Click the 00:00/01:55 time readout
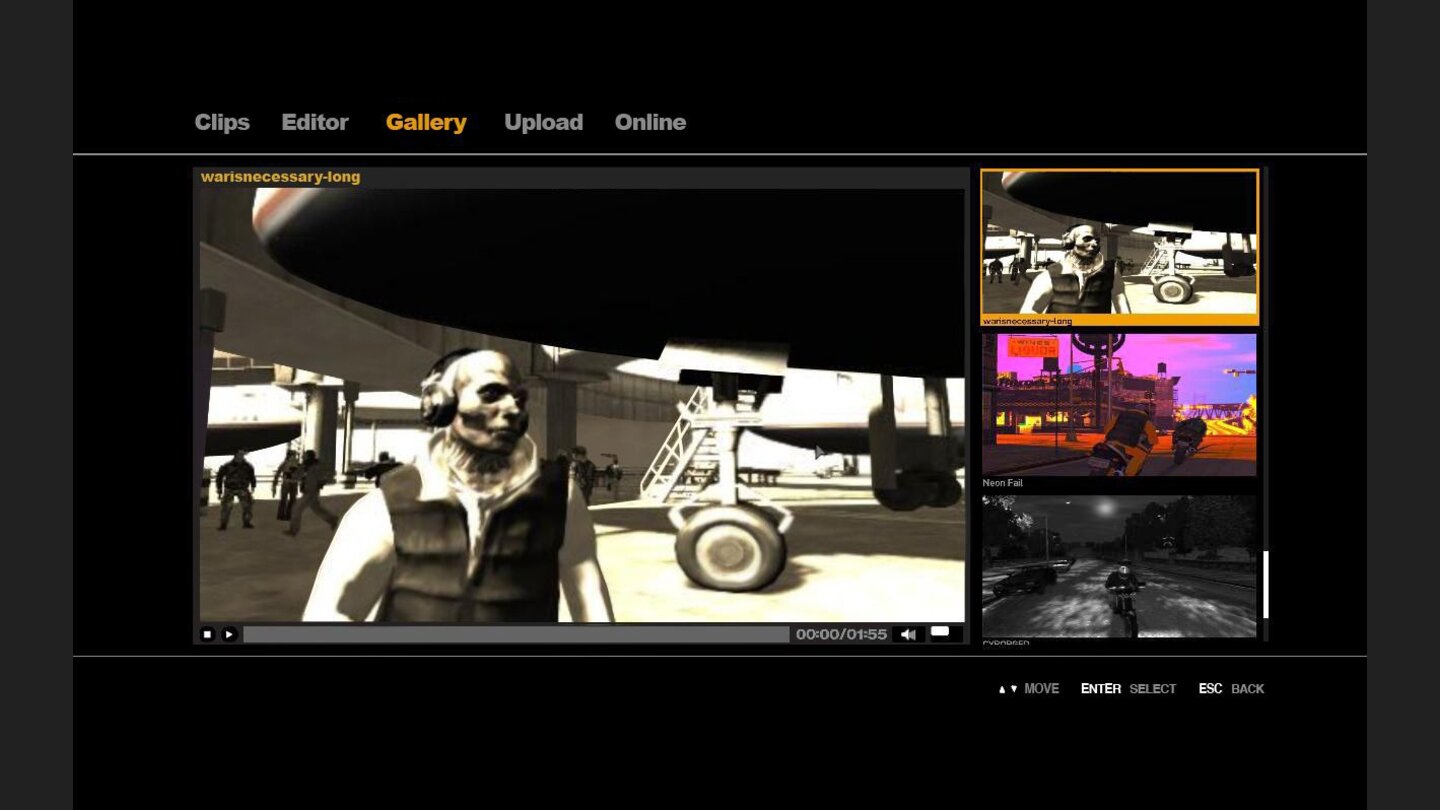The image size is (1440, 810). pos(841,634)
